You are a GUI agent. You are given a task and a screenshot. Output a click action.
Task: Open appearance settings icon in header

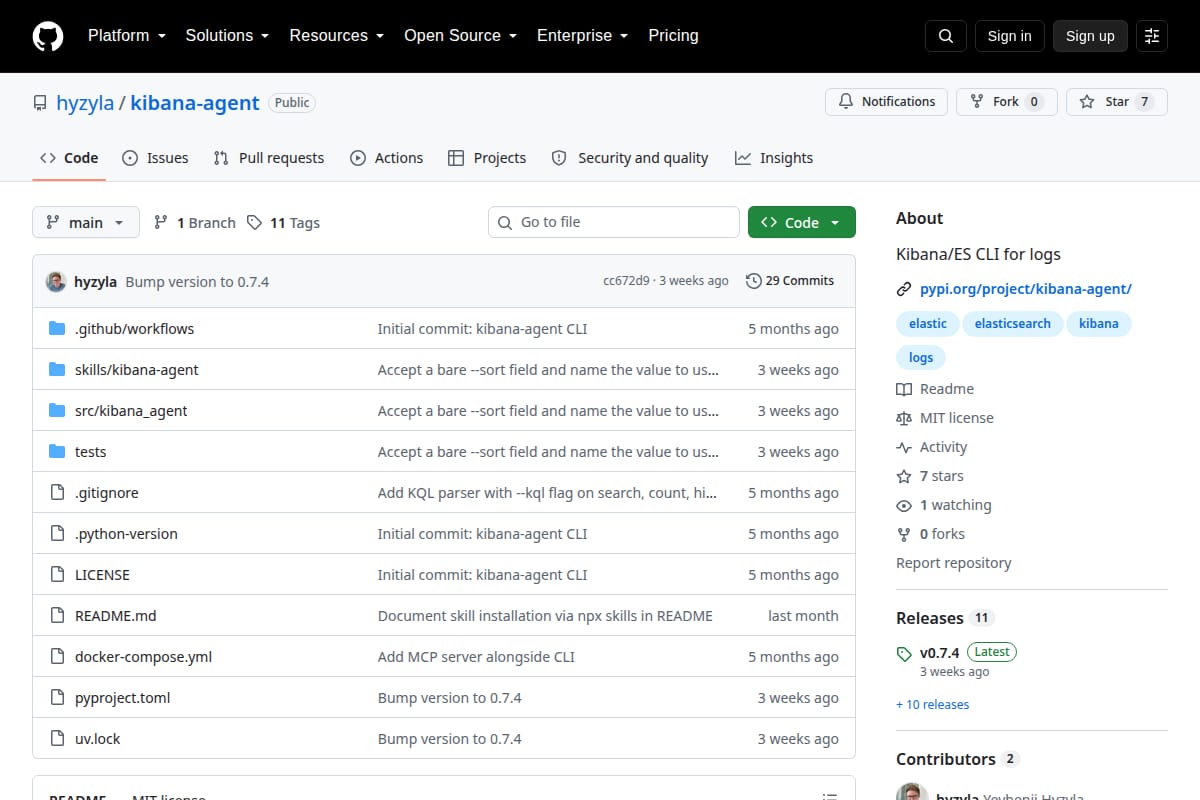[x=1152, y=36]
